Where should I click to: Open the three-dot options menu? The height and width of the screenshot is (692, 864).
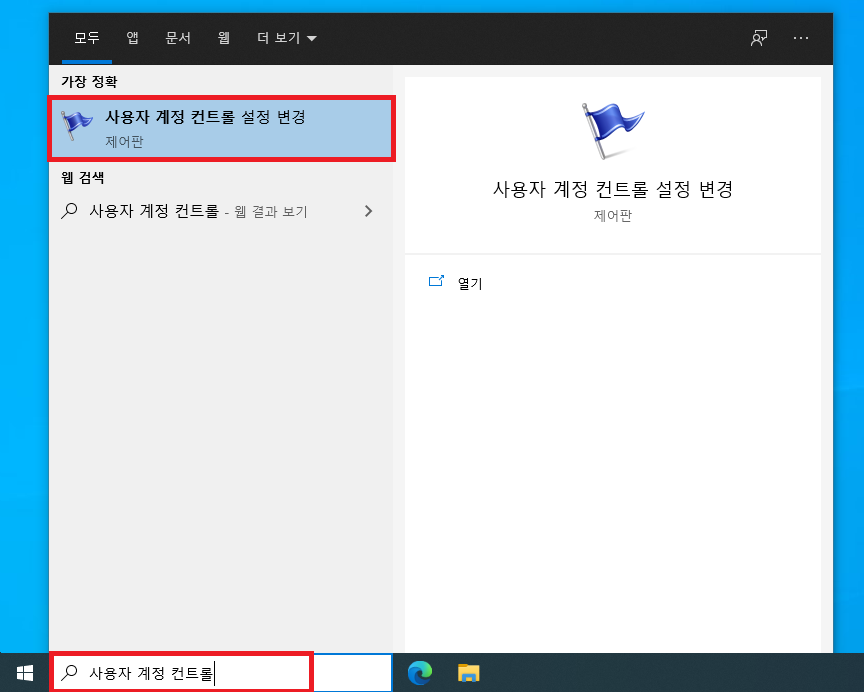pyautogui.click(x=801, y=38)
